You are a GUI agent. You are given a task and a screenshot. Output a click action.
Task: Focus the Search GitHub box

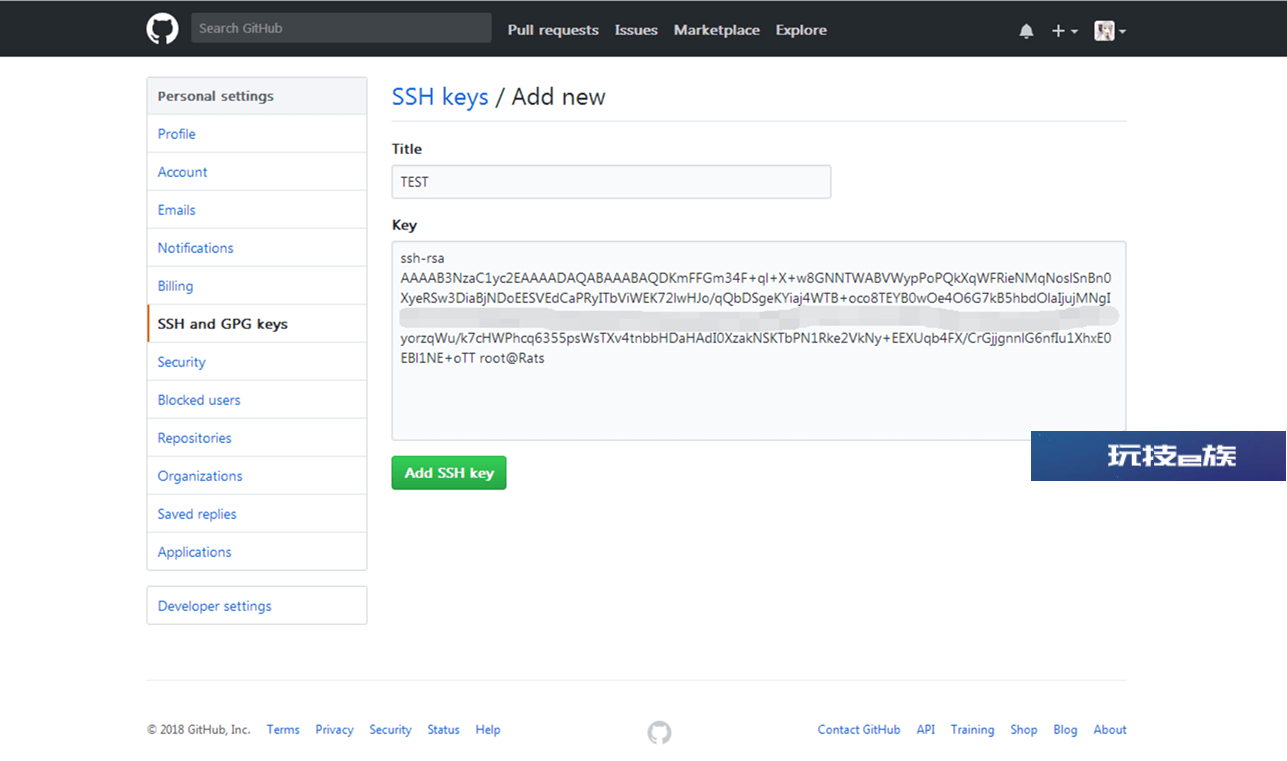(x=341, y=28)
